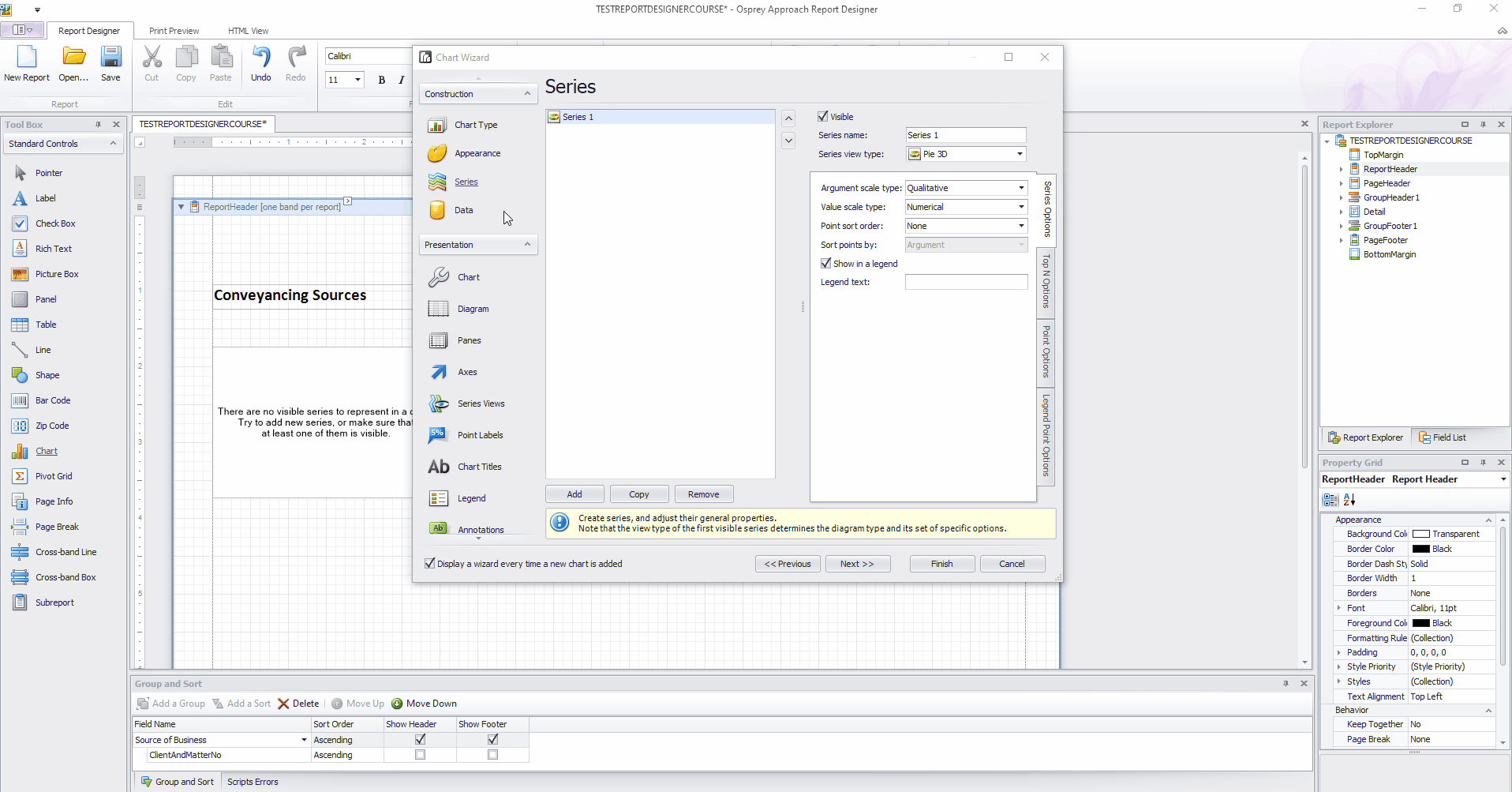Toggle Show Header for ClientAndMatterNo
Viewport: 1512px width, 792px height.
(420, 755)
